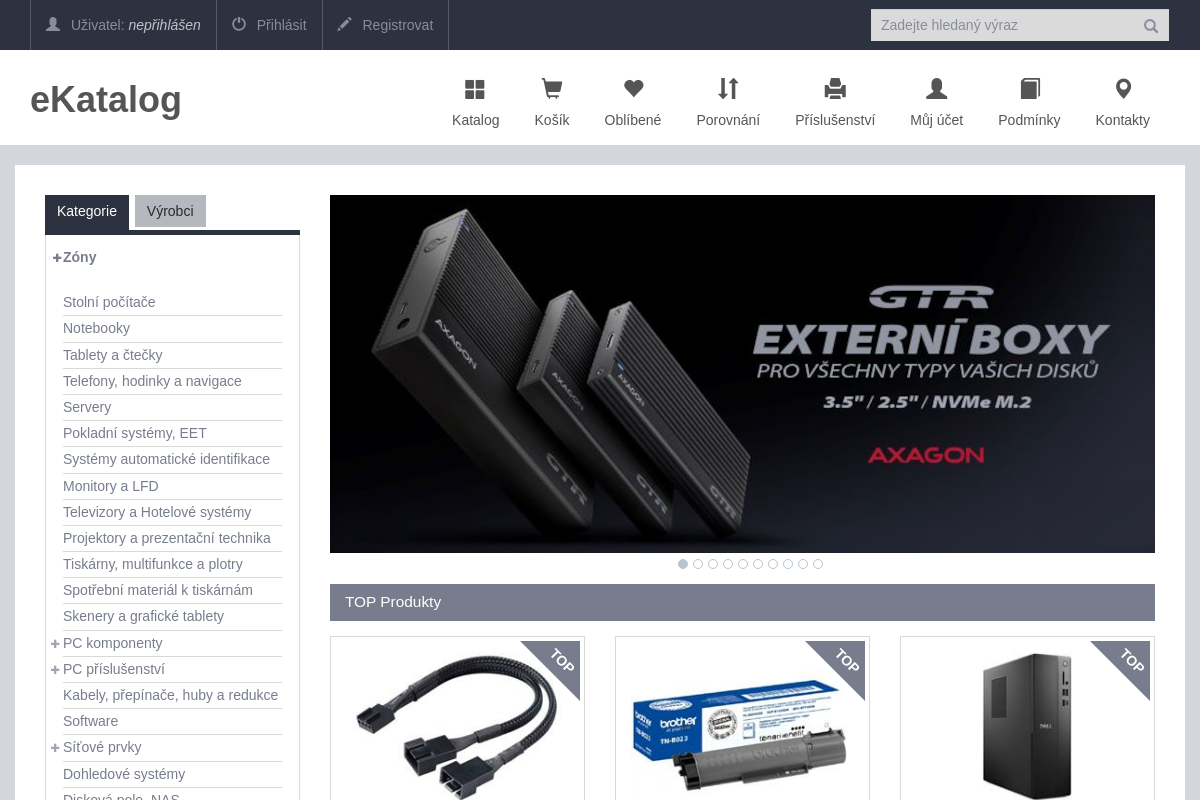
Task: Open the Košík shopping cart icon
Action: (551, 90)
